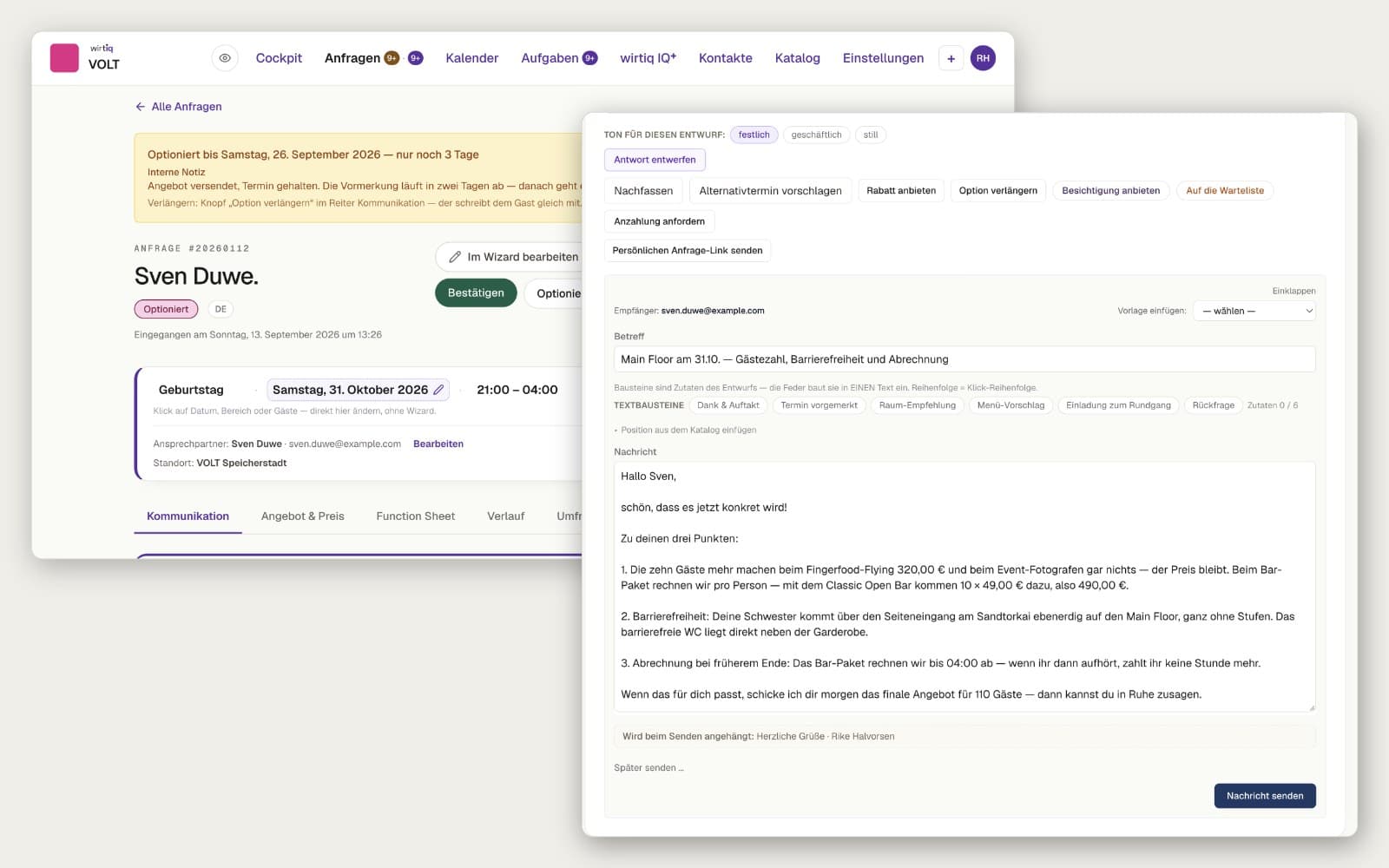Expand the Später senden option
Image resolution: width=1389 pixels, height=868 pixels.
(x=648, y=767)
